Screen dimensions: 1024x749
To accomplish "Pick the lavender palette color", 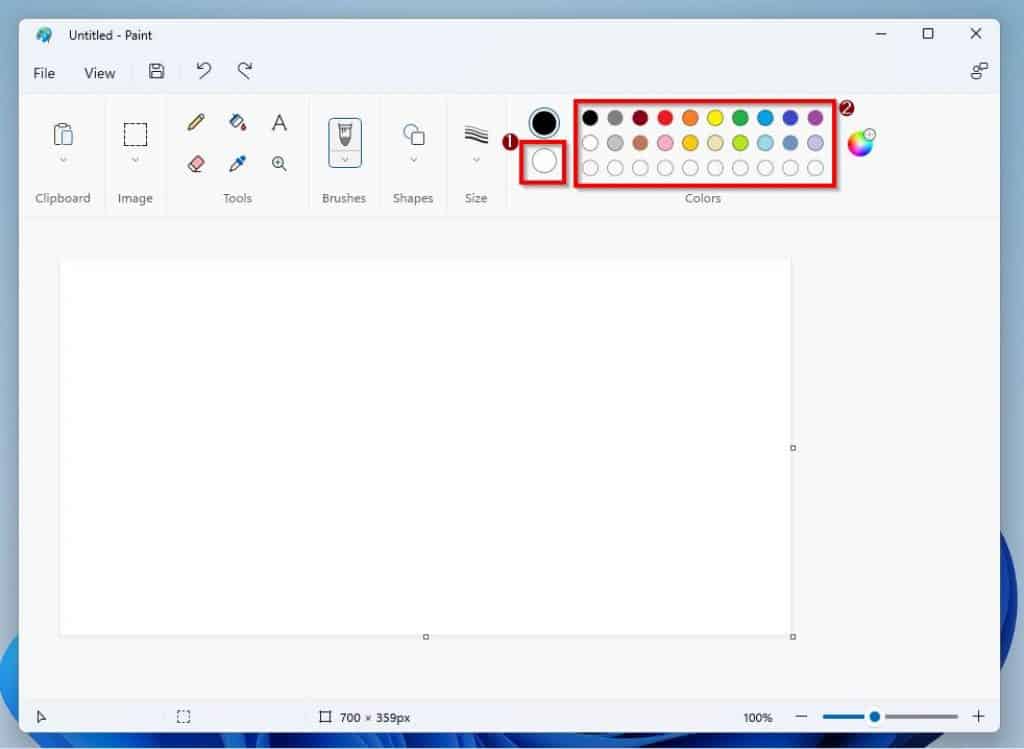I will coord(815,142).
